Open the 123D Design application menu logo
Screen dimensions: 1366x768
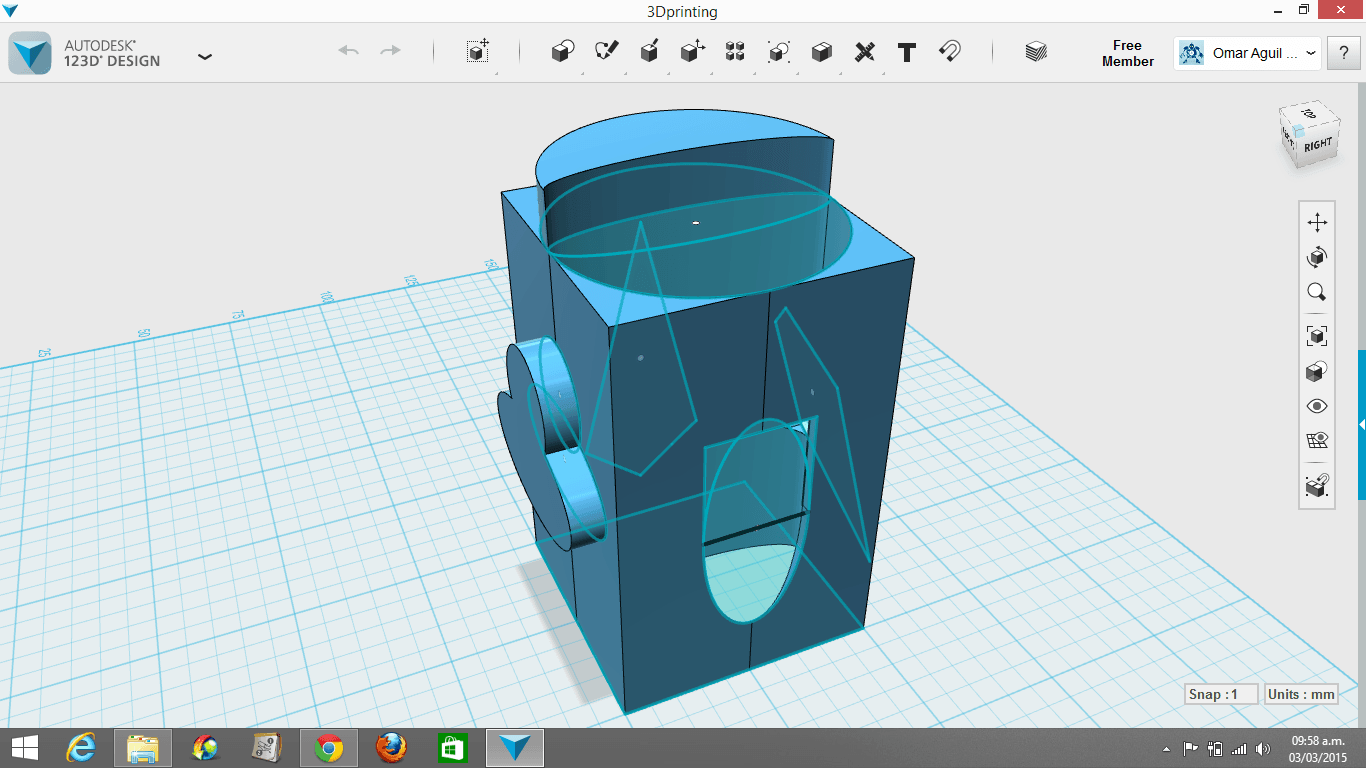click(30, 53)
